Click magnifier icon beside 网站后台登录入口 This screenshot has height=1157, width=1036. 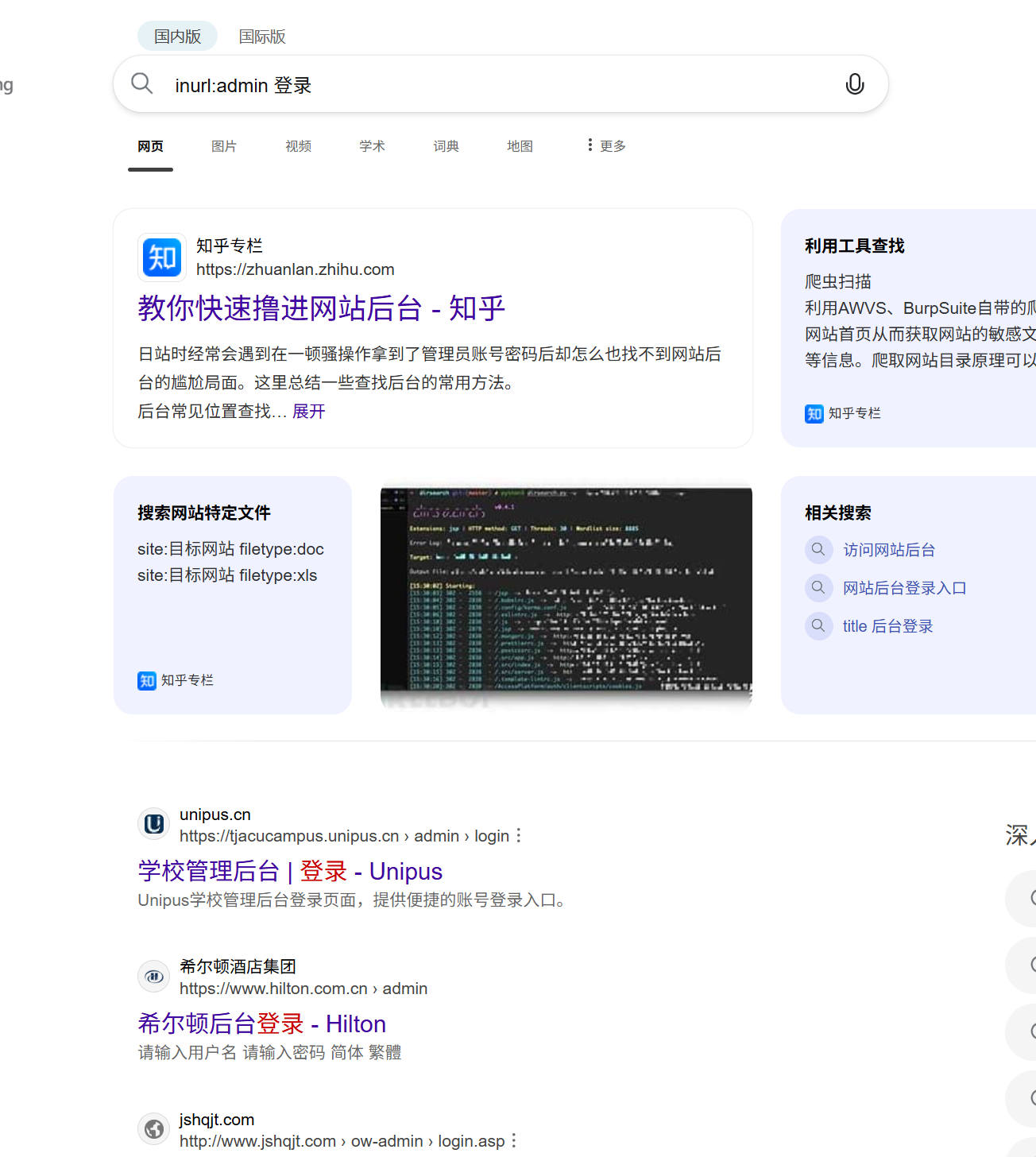pyautogui.click(x=818, y=587)
